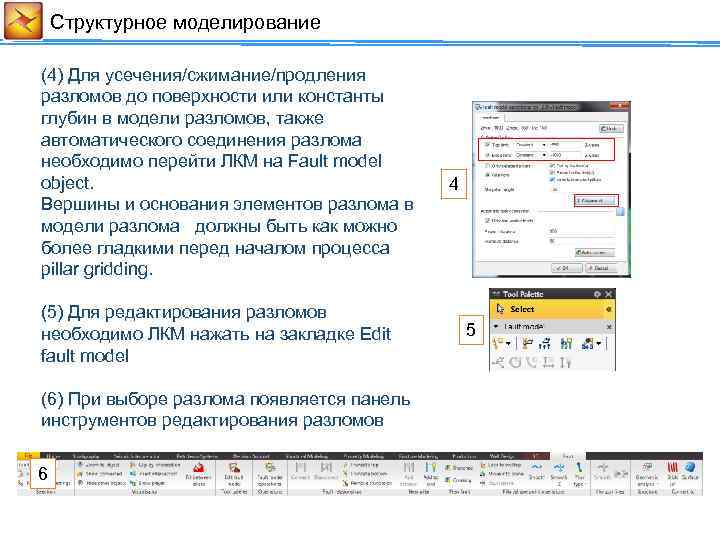The height and width of the screenshot is (540, 720).
Task: Click the highlighted Operate button in dialog
Action: pos(596,201)
